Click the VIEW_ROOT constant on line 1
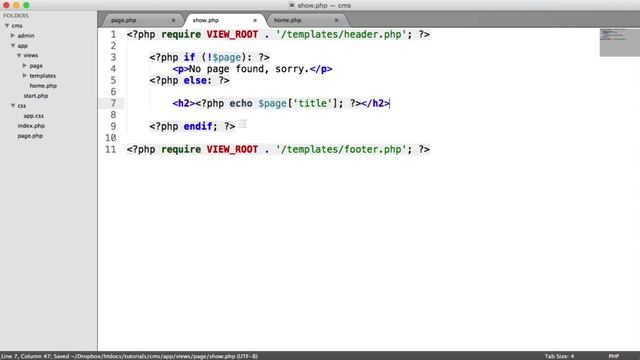The height and width of the screenshot is (360, 640). pos(232,35)
